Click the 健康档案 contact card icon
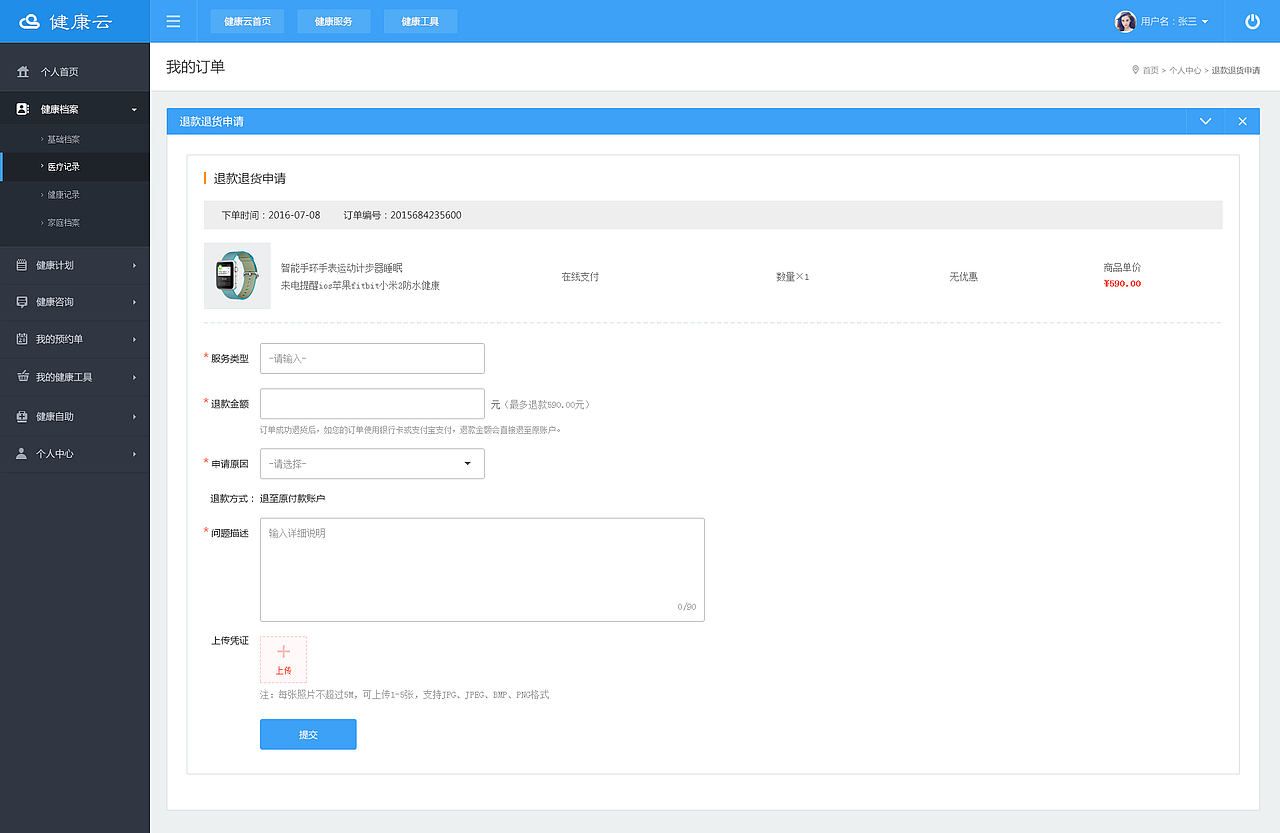This screenshot has width=1280, height=833. 23,109
